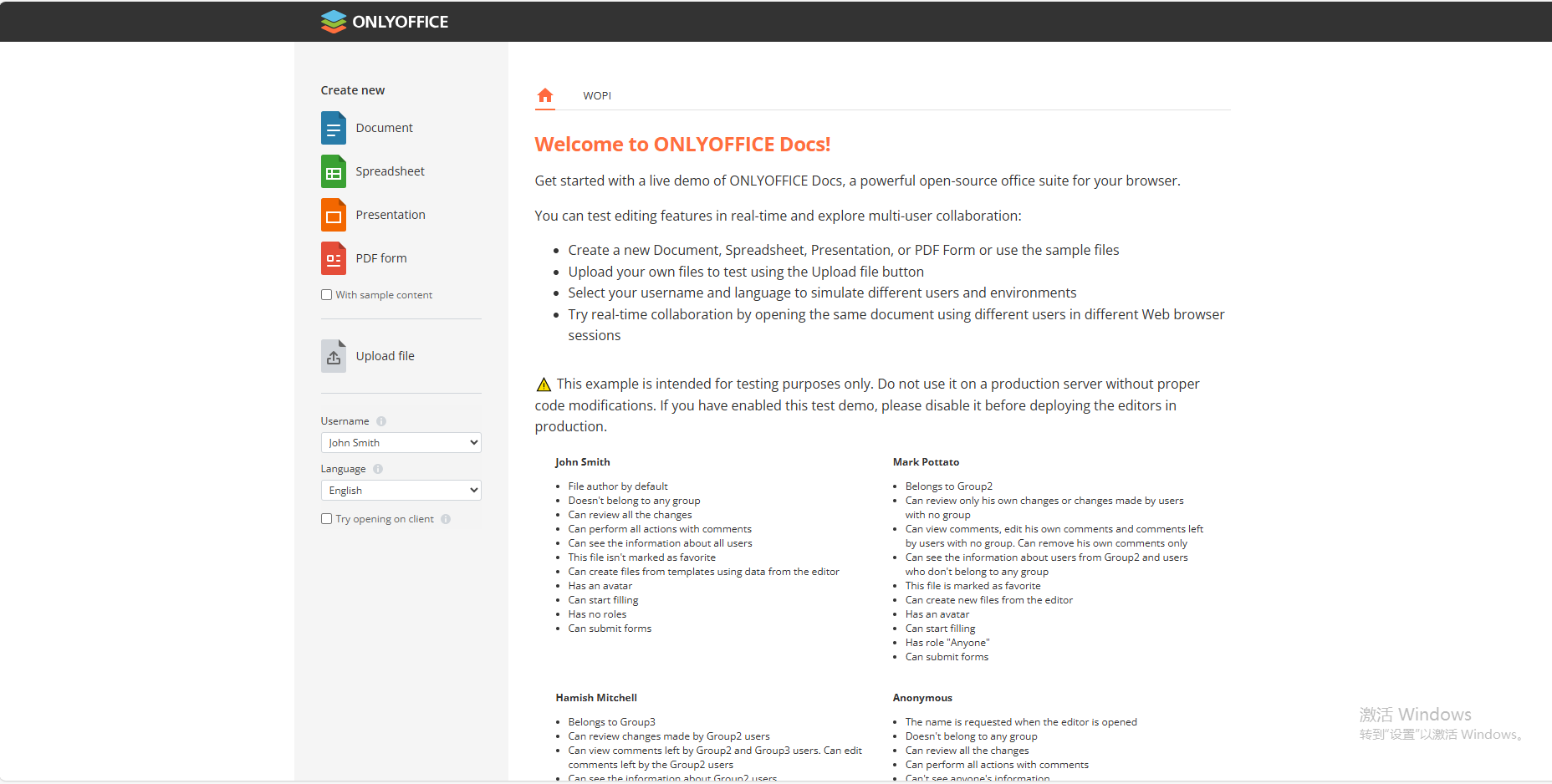Click 'This file is marked as favorite' text

[973, 586]
